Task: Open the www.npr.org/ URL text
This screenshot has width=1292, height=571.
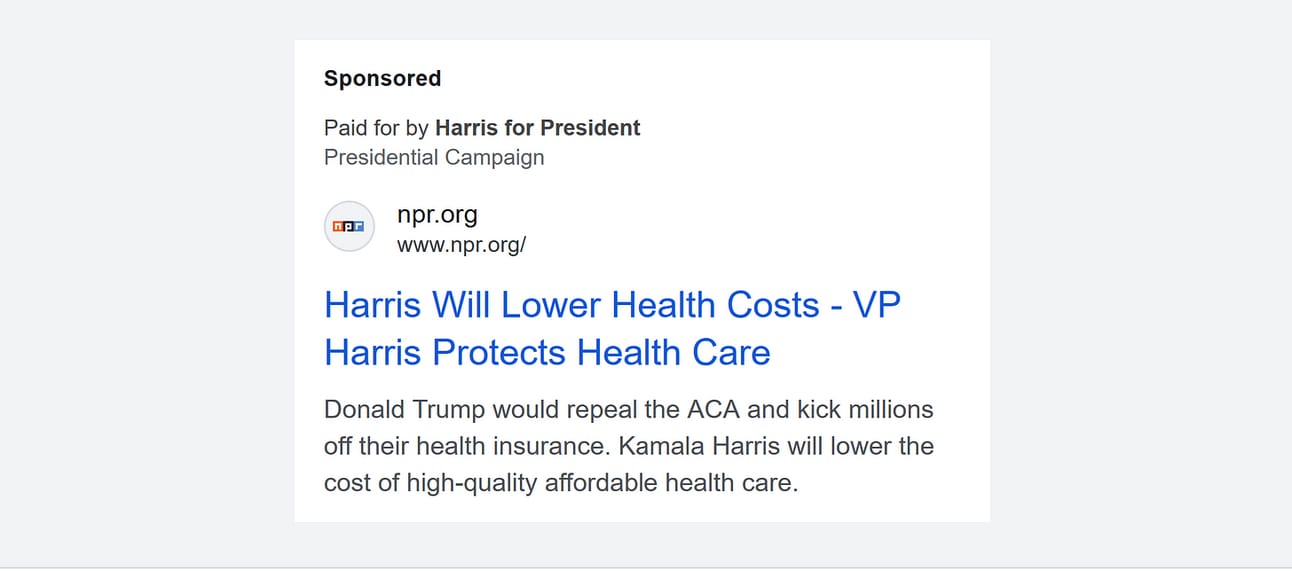Action: click(x=461, y=244)
